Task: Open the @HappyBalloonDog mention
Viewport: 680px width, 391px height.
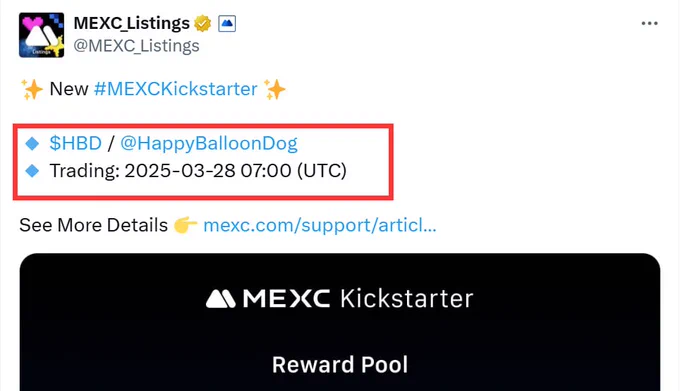Action: [209, 143]
